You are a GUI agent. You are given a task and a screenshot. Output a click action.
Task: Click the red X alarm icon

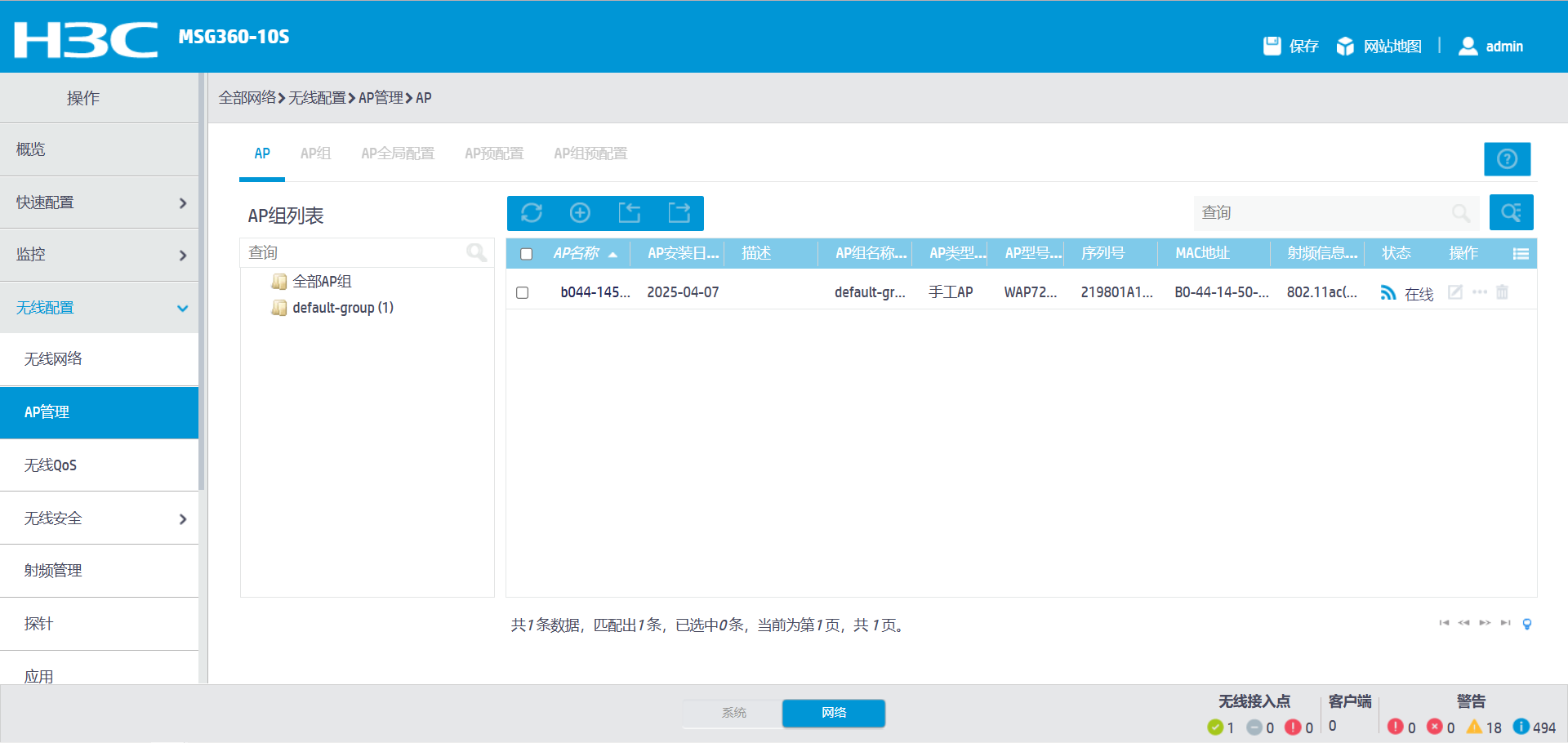pos(1435,726)
